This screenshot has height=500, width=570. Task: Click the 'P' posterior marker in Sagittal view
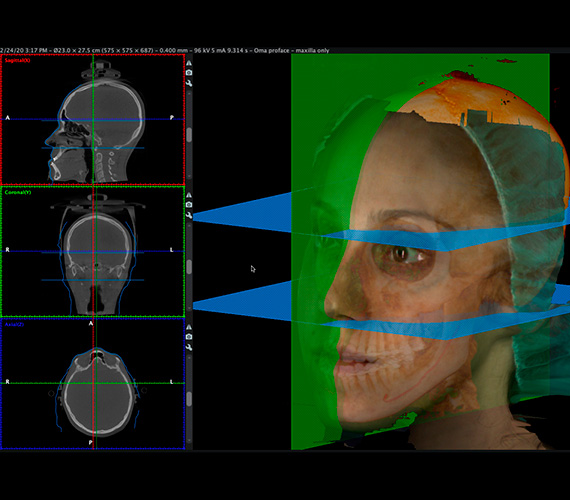point(172,118)
